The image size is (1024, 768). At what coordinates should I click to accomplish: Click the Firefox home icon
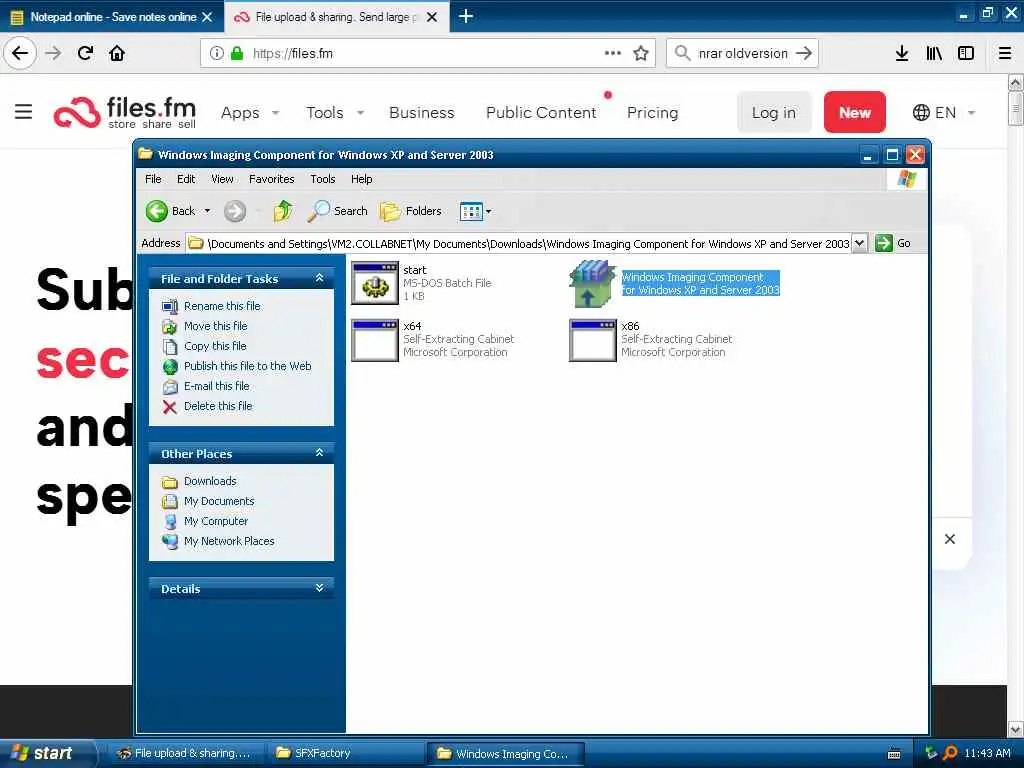tap(117, 53)
